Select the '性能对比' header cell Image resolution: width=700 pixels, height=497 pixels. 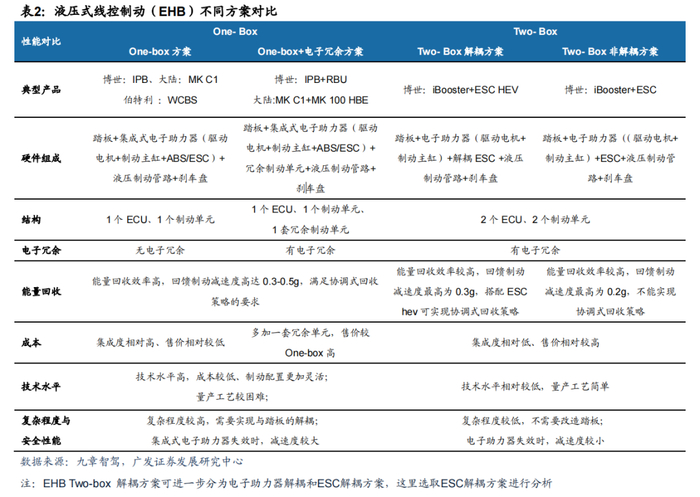pos(41,42)
